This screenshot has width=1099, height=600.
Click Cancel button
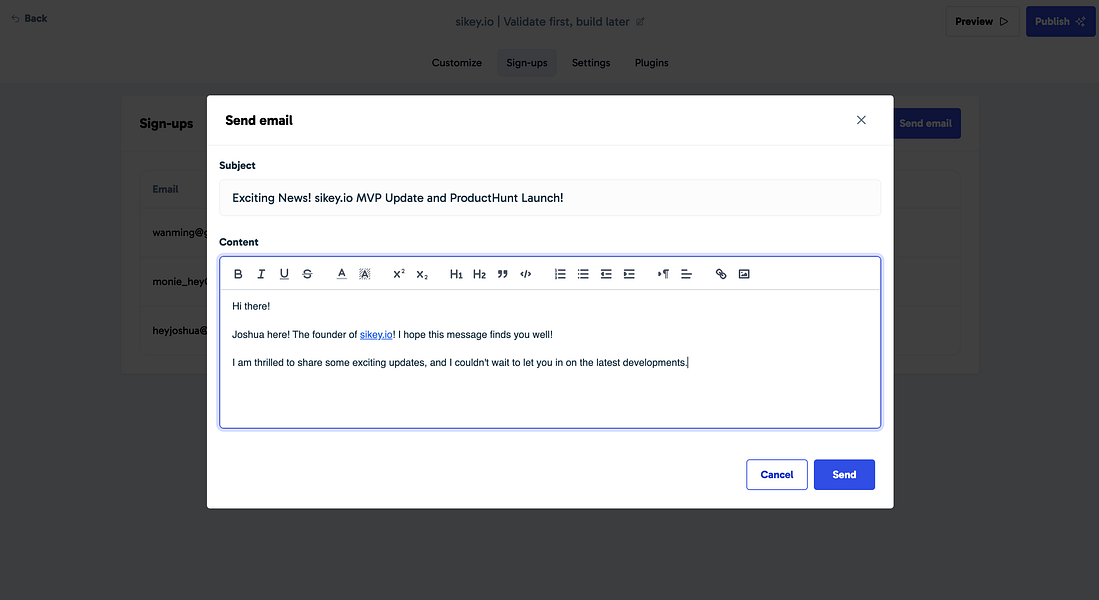[x=777, y=475]
